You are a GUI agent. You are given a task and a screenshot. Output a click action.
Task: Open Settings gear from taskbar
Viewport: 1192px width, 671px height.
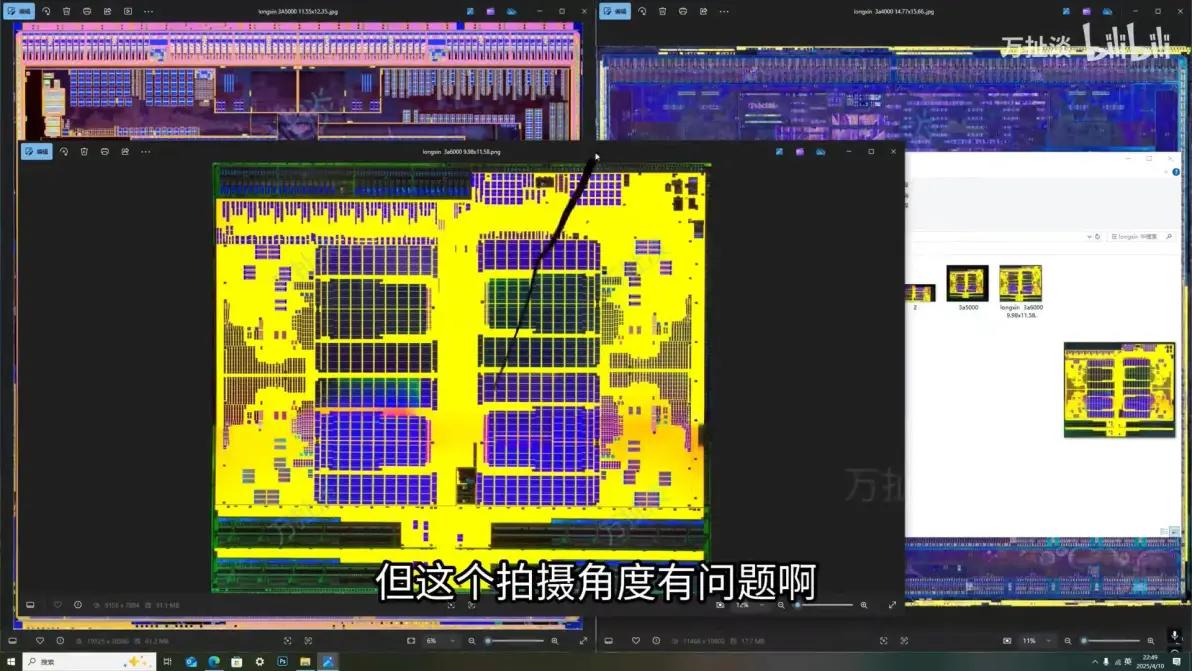259,662
